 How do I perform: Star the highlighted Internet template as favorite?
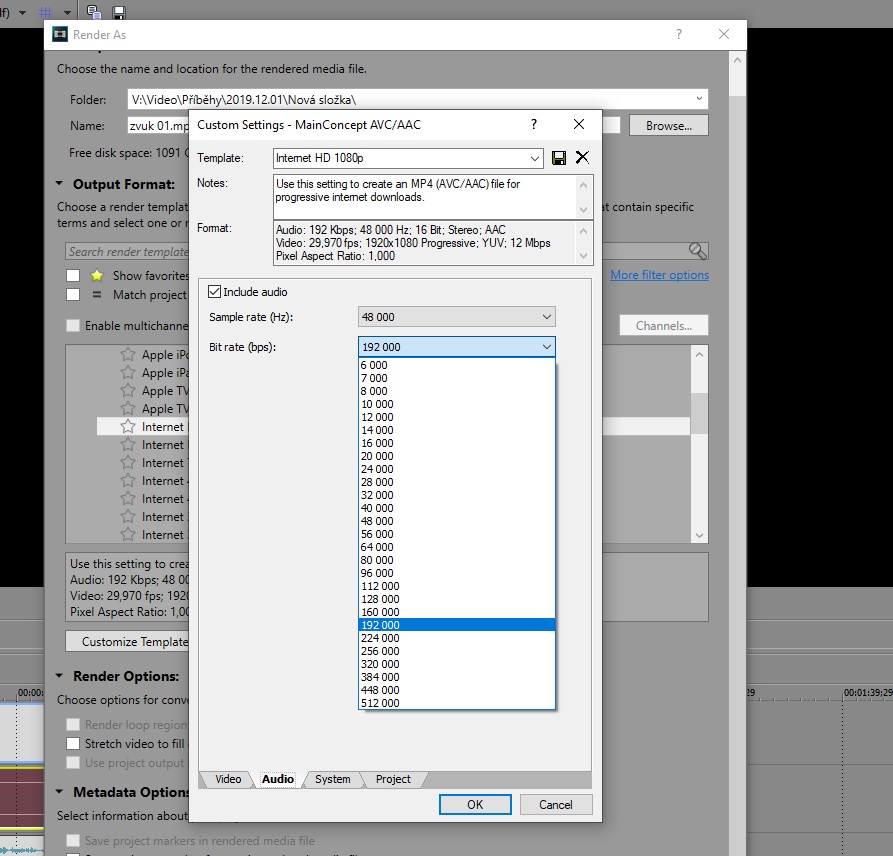pyautogui.click(x=127, y=427)
